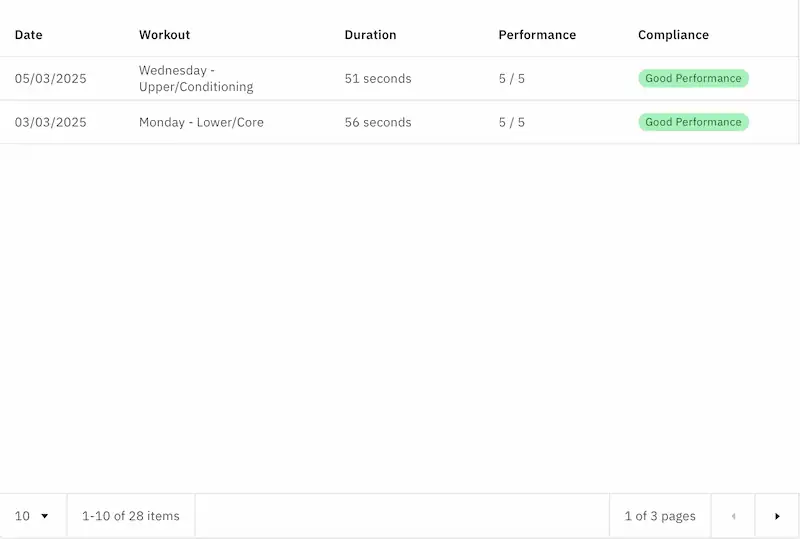The image size is (800, 539).
Task: Go to the next page arrow
Action: 777,516
